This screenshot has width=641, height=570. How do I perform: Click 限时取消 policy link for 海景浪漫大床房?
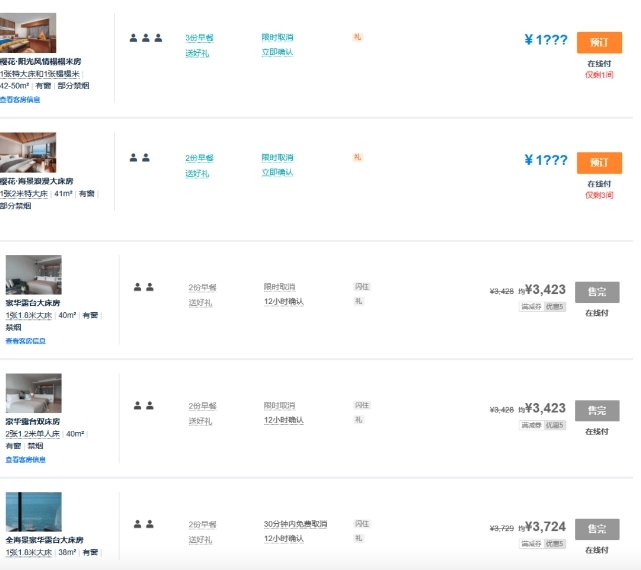coord(277,158)
